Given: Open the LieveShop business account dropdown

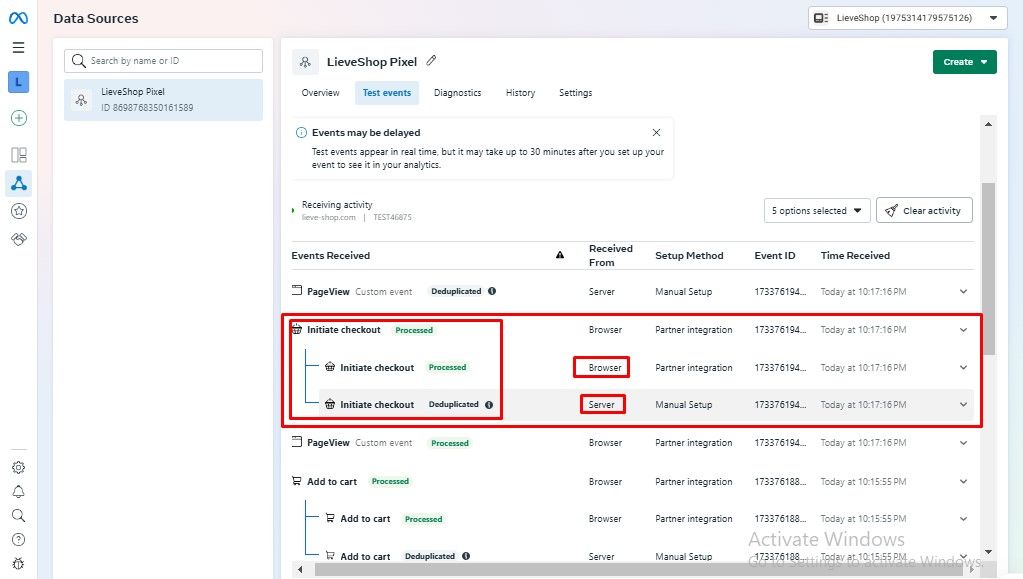Looking at the screenshot, I should (x=908, y=18).
